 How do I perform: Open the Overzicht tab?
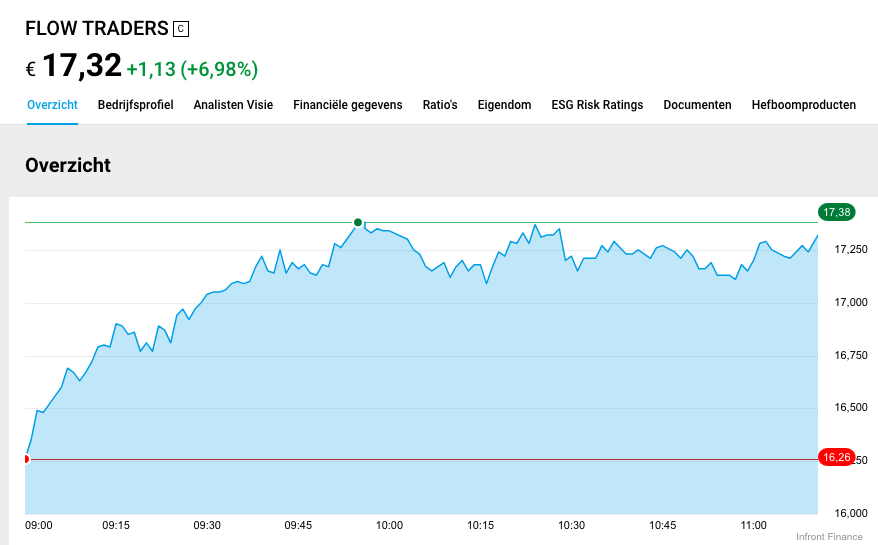[x=52, y=105]
